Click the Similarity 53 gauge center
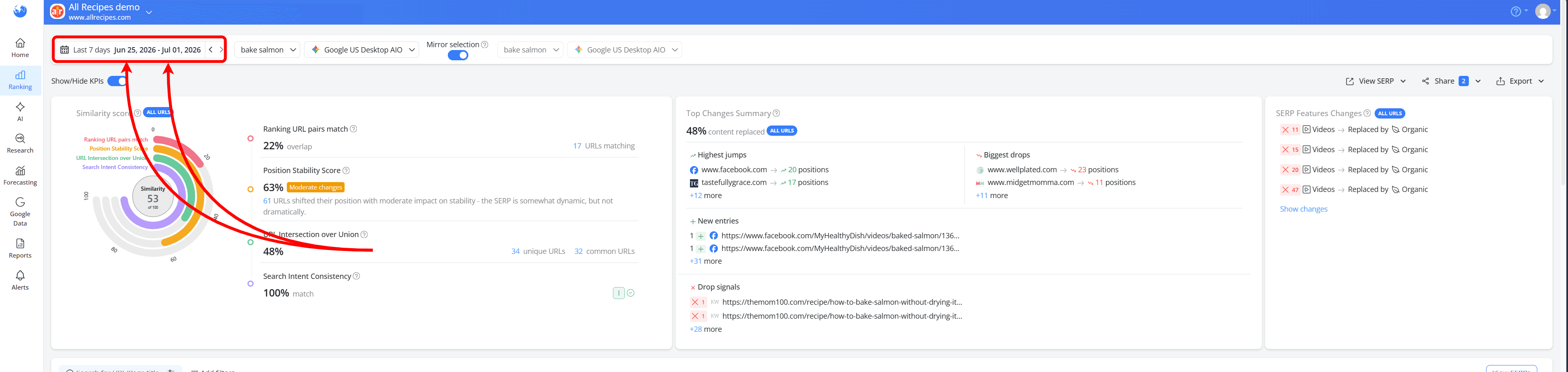 [153, 198]
